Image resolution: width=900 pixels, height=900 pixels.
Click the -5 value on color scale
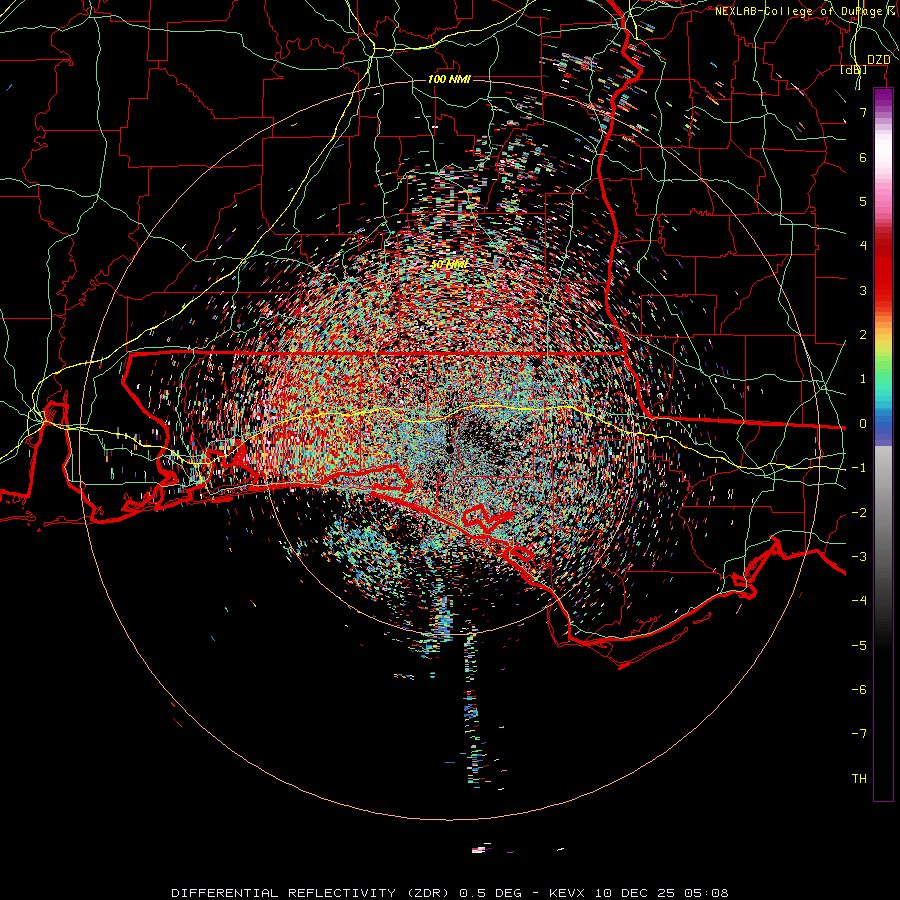[859, 646]
